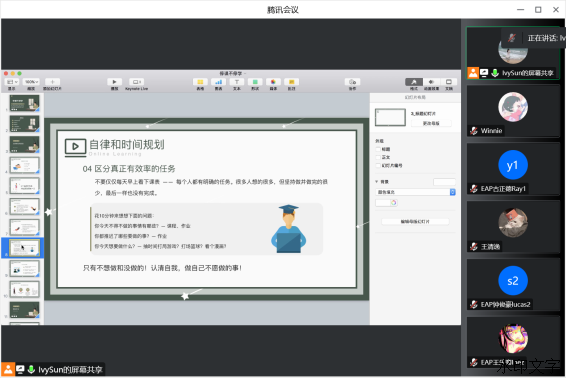Click Winnie's avatar in participant list
The width and height of the screenshot is (566, 378).
[513, 107]
